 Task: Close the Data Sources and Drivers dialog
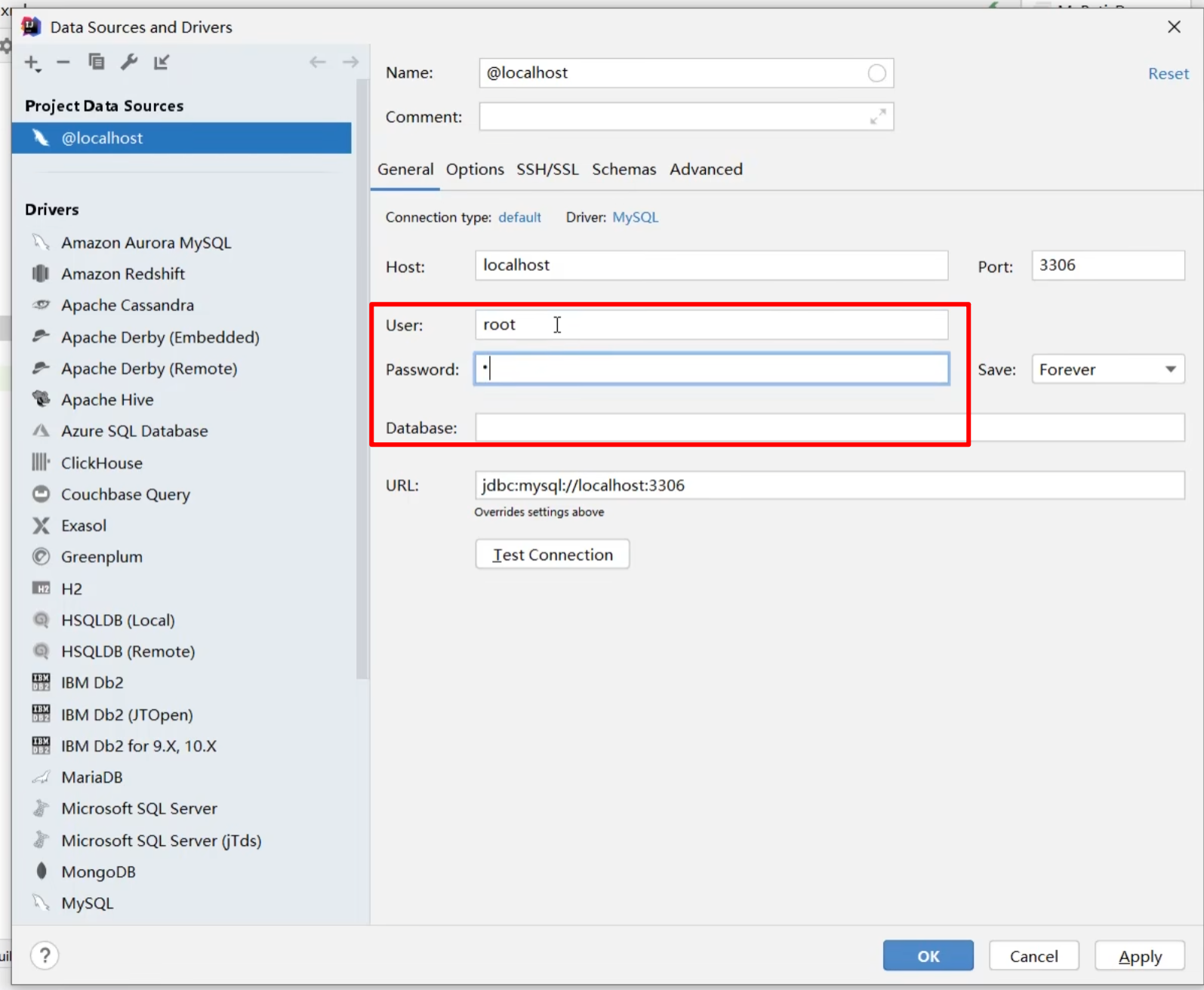pos(1174,27)
